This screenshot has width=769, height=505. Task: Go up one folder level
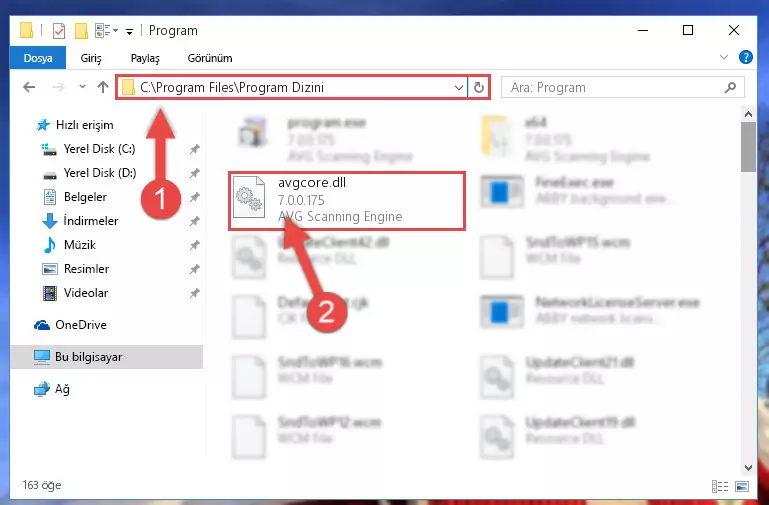click(103, 87)
